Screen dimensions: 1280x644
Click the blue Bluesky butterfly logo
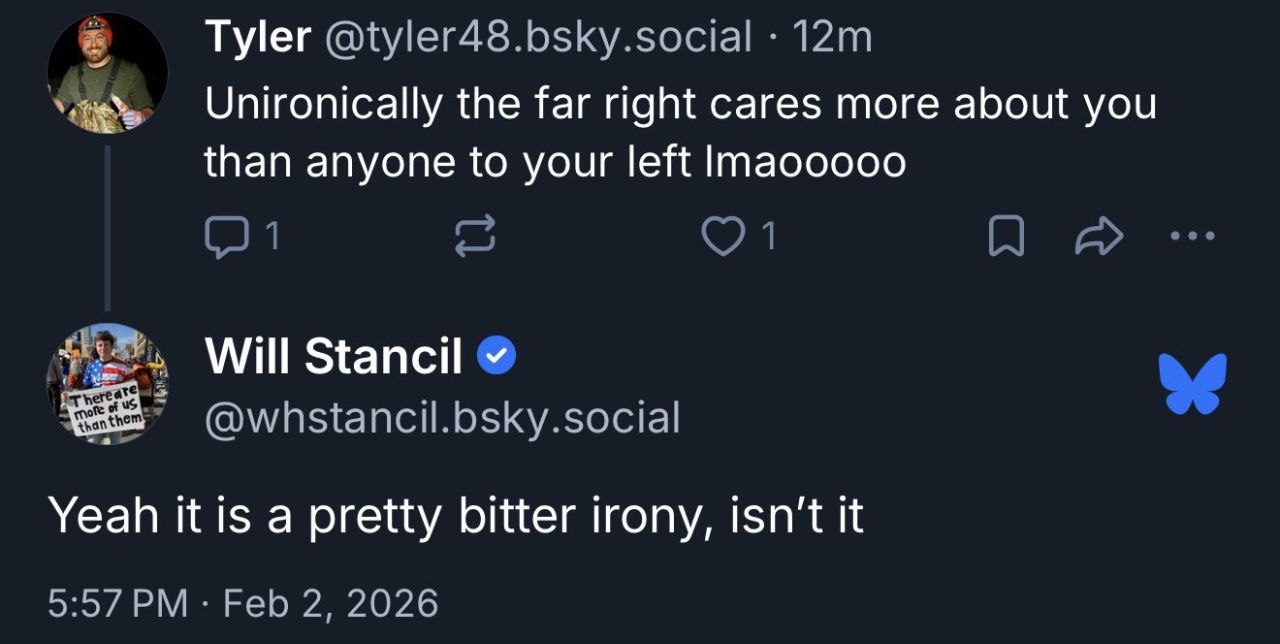(x=1192, y=383)
